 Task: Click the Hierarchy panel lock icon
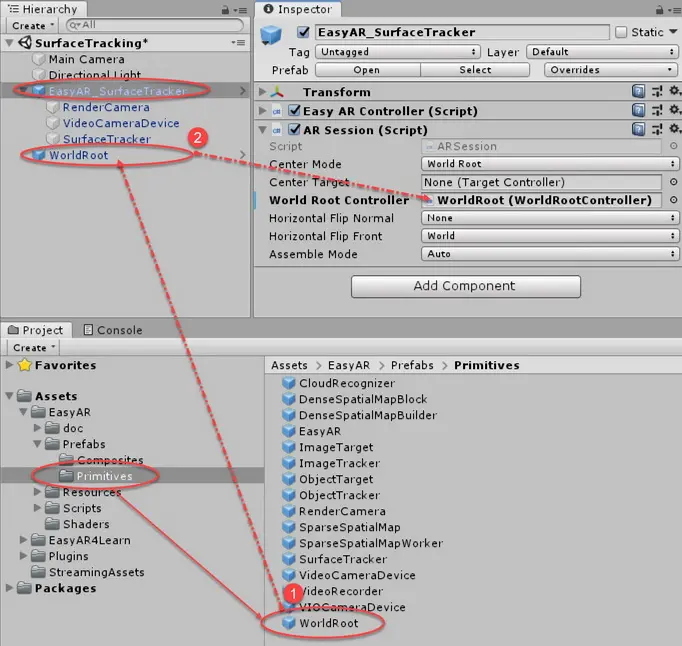pos(225,10)
